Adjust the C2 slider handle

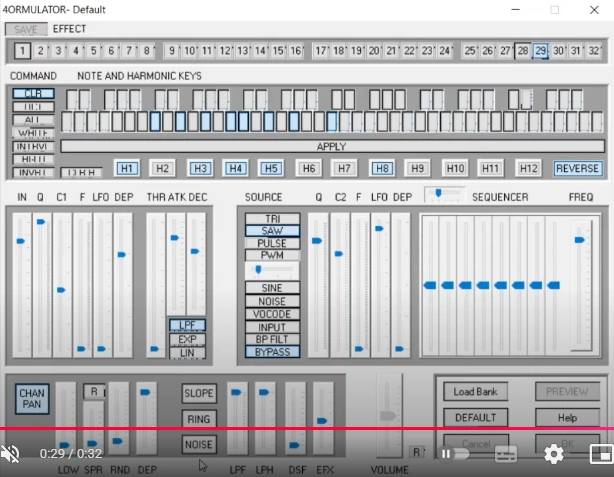pos(339,254)
